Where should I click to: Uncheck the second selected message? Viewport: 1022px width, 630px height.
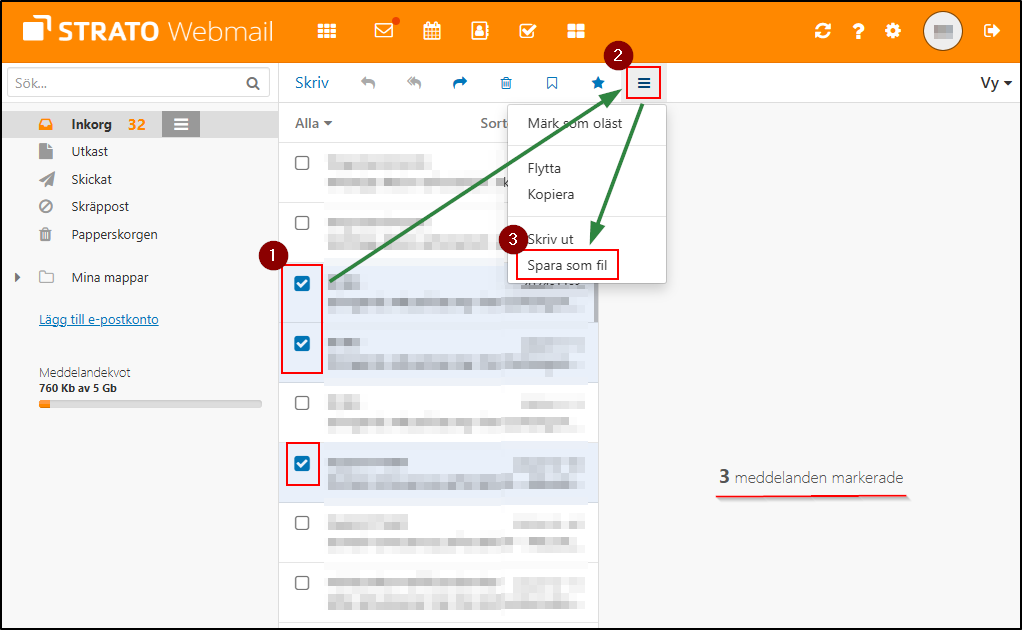(302, 343)
